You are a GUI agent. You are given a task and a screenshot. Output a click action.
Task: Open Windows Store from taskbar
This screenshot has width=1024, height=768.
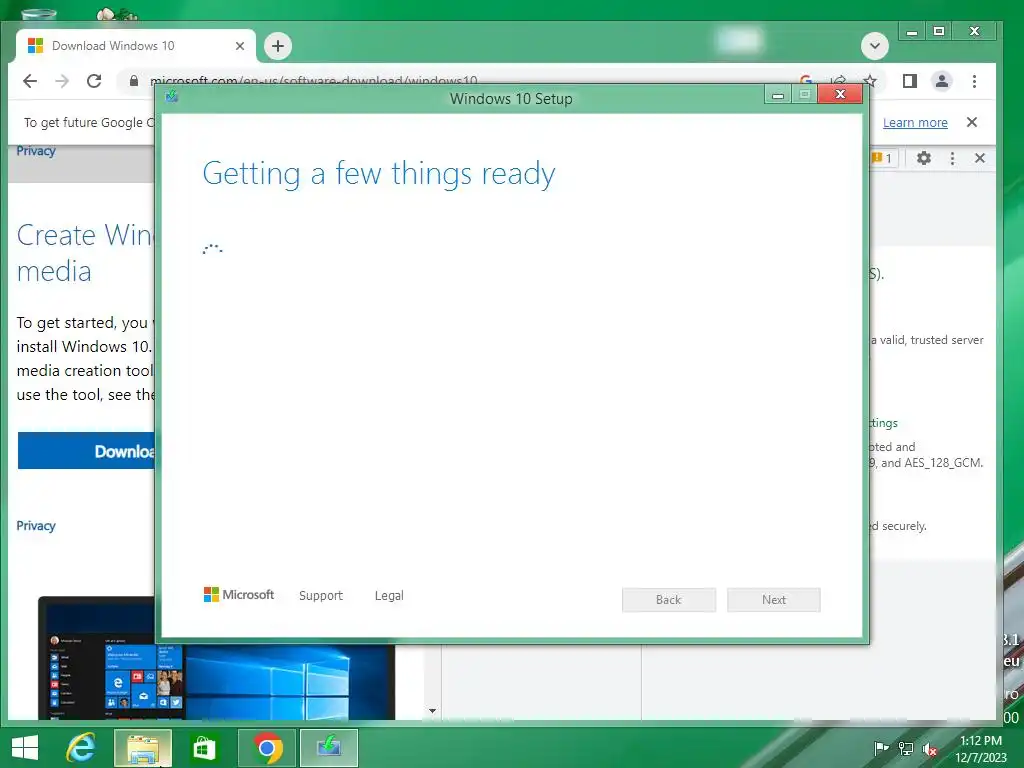204,748
